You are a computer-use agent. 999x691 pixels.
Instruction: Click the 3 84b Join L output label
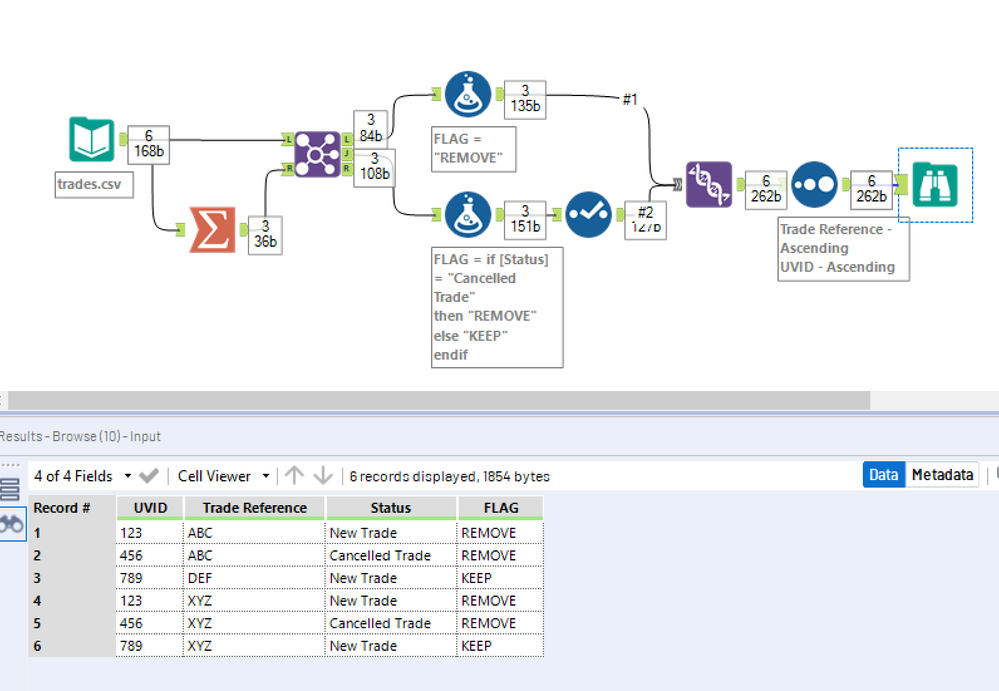click(x=370, y=128)
